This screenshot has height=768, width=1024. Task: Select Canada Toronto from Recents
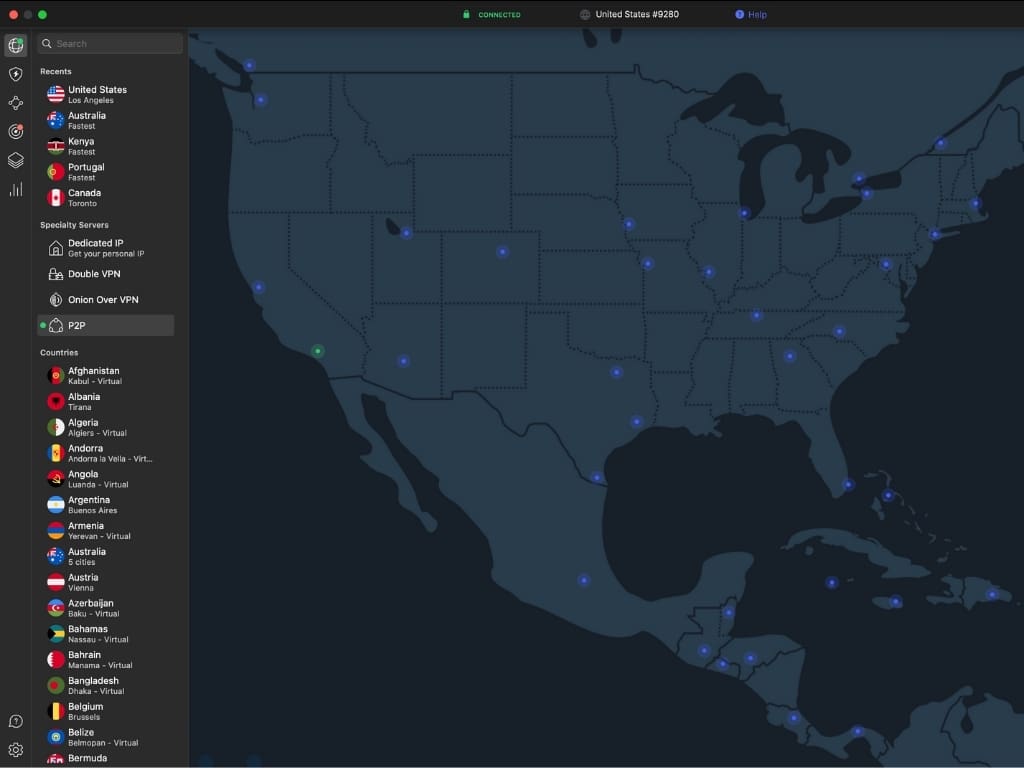(85, 197)
